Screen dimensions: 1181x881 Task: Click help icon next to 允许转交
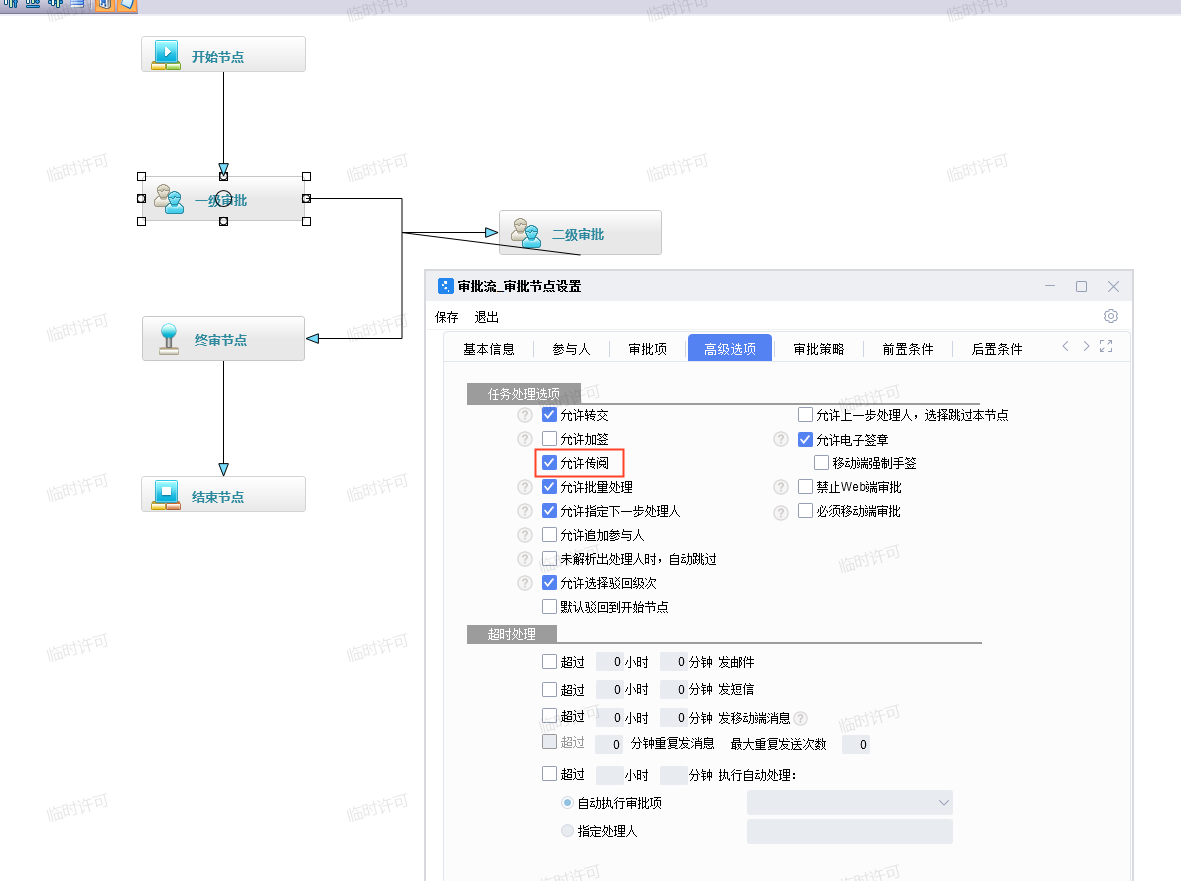tap(525, 416)
